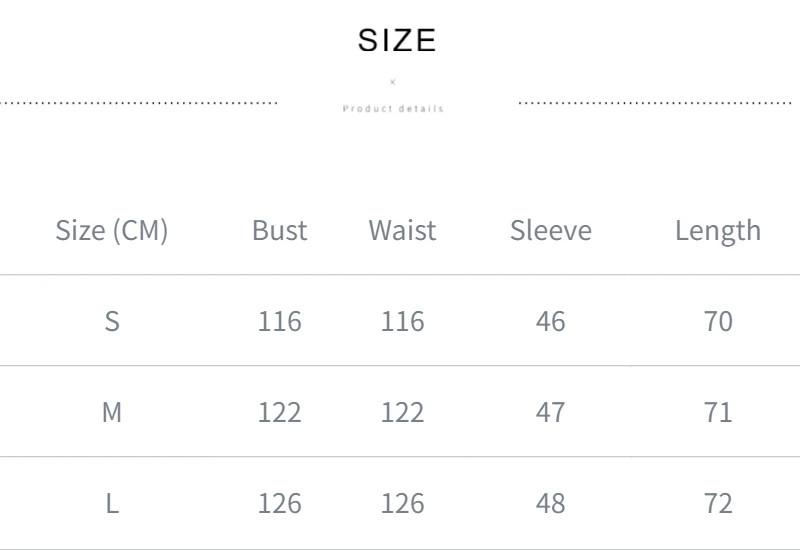Click waist value 122 for size M
Viewport: 800px width, 550px height.
click(402, 412)
